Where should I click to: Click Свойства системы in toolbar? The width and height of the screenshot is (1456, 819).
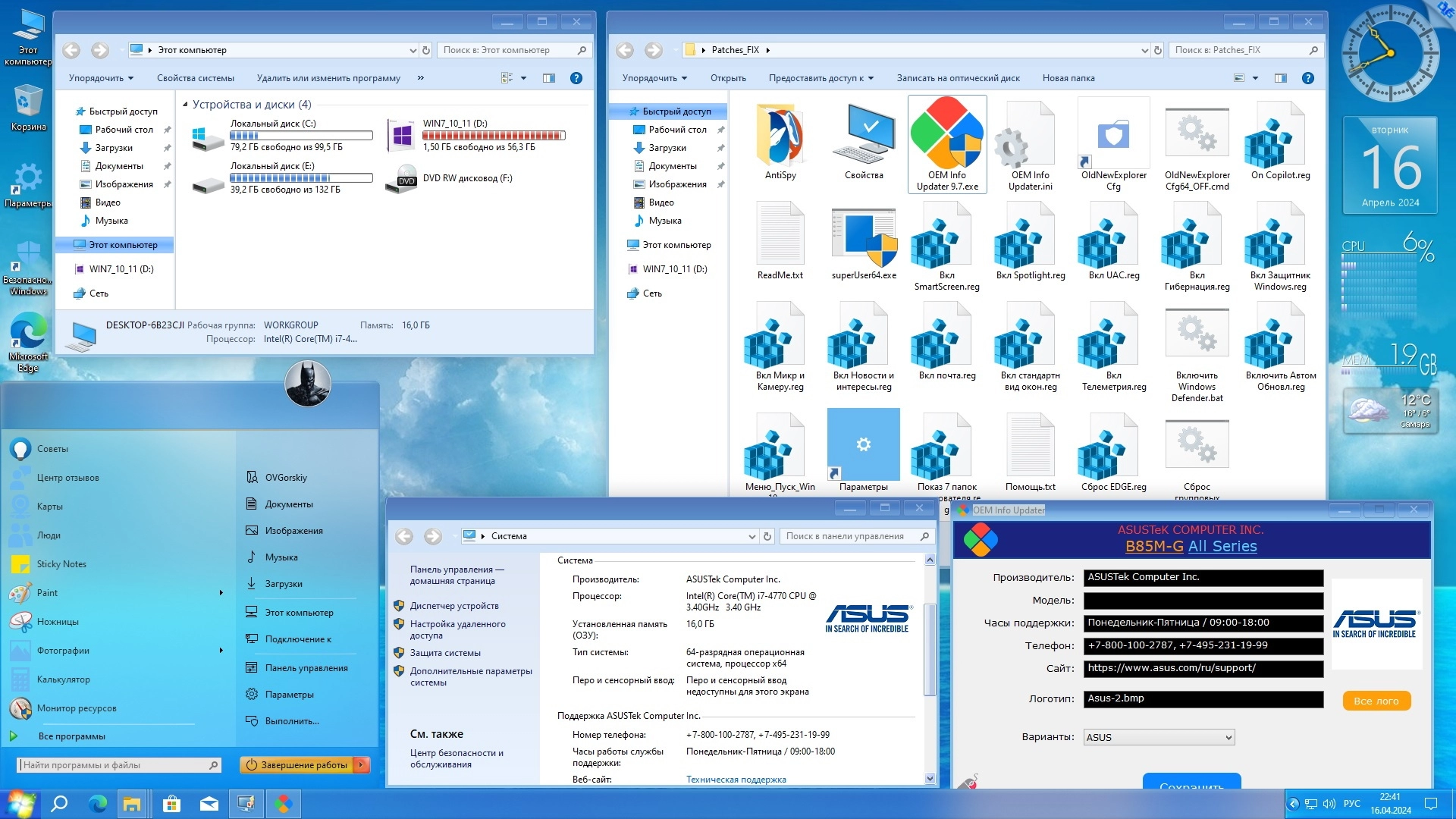point(195,78)
